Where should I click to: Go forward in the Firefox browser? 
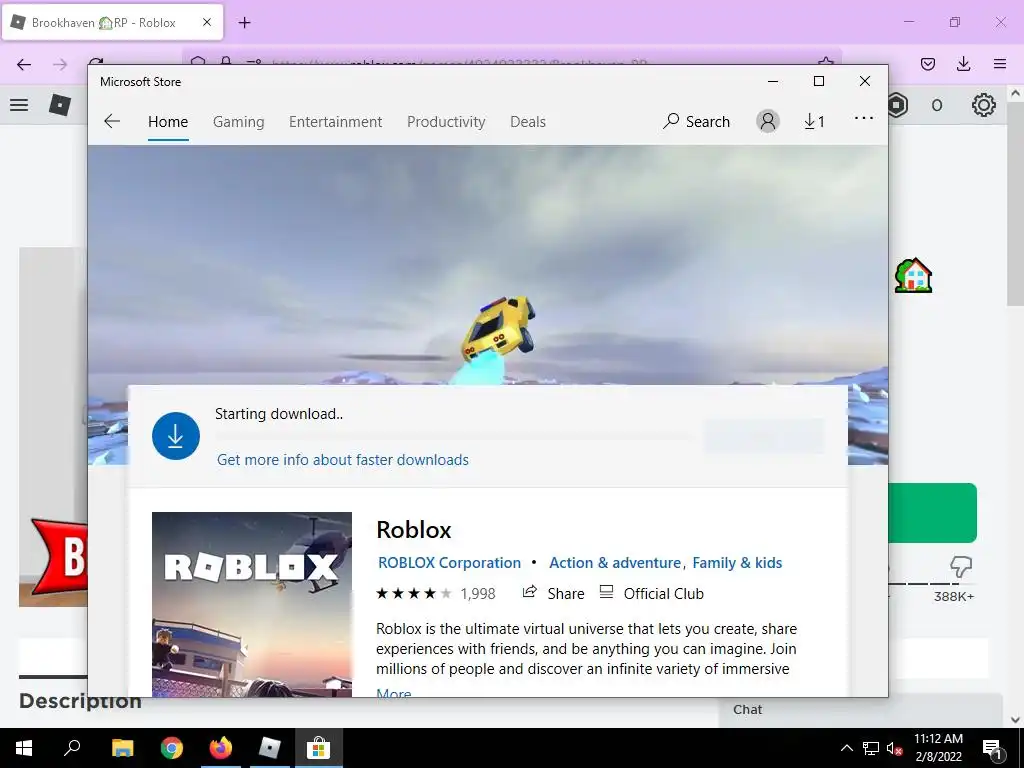pyautogui.click(x=60, y=64)
